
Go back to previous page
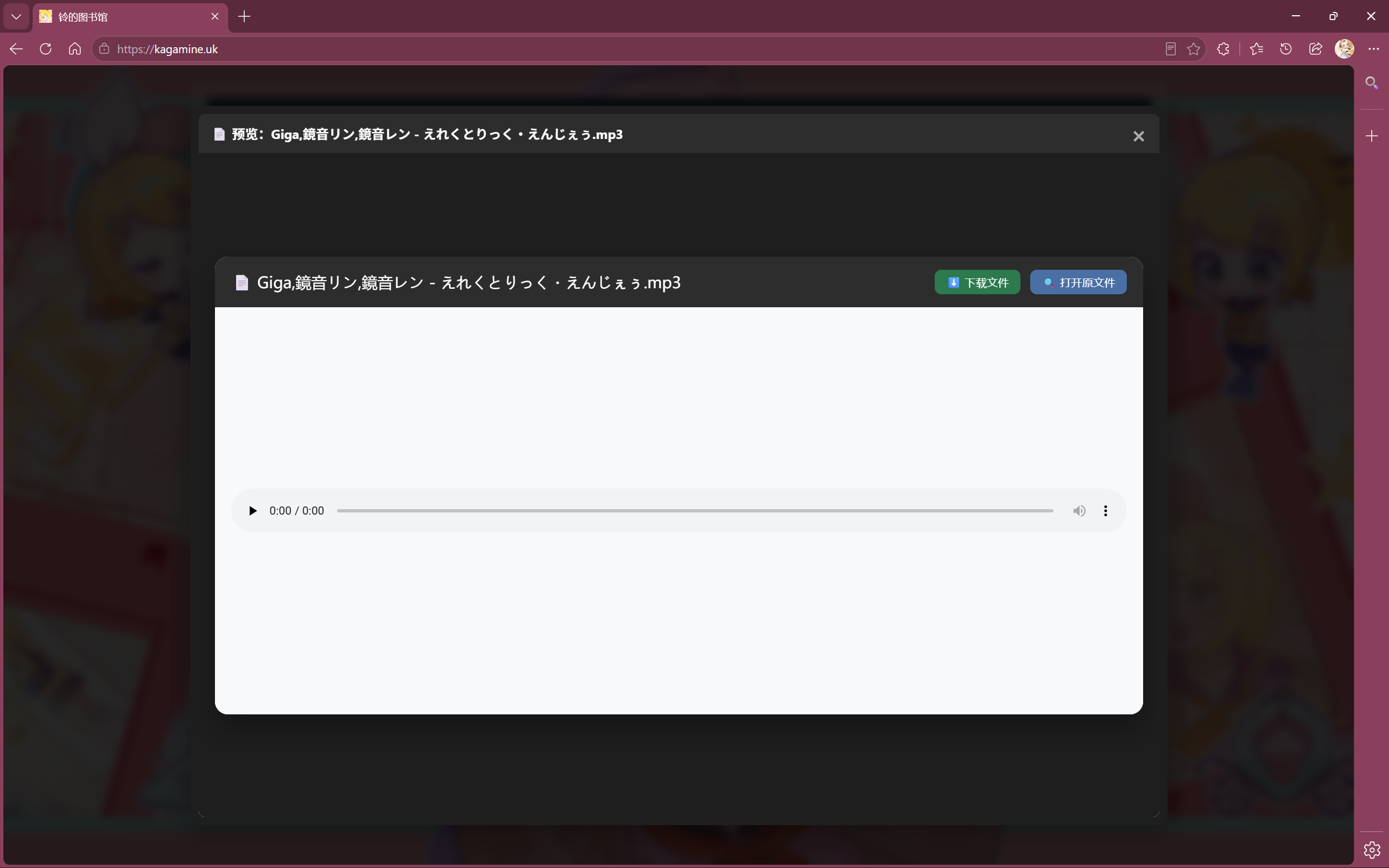16,49
